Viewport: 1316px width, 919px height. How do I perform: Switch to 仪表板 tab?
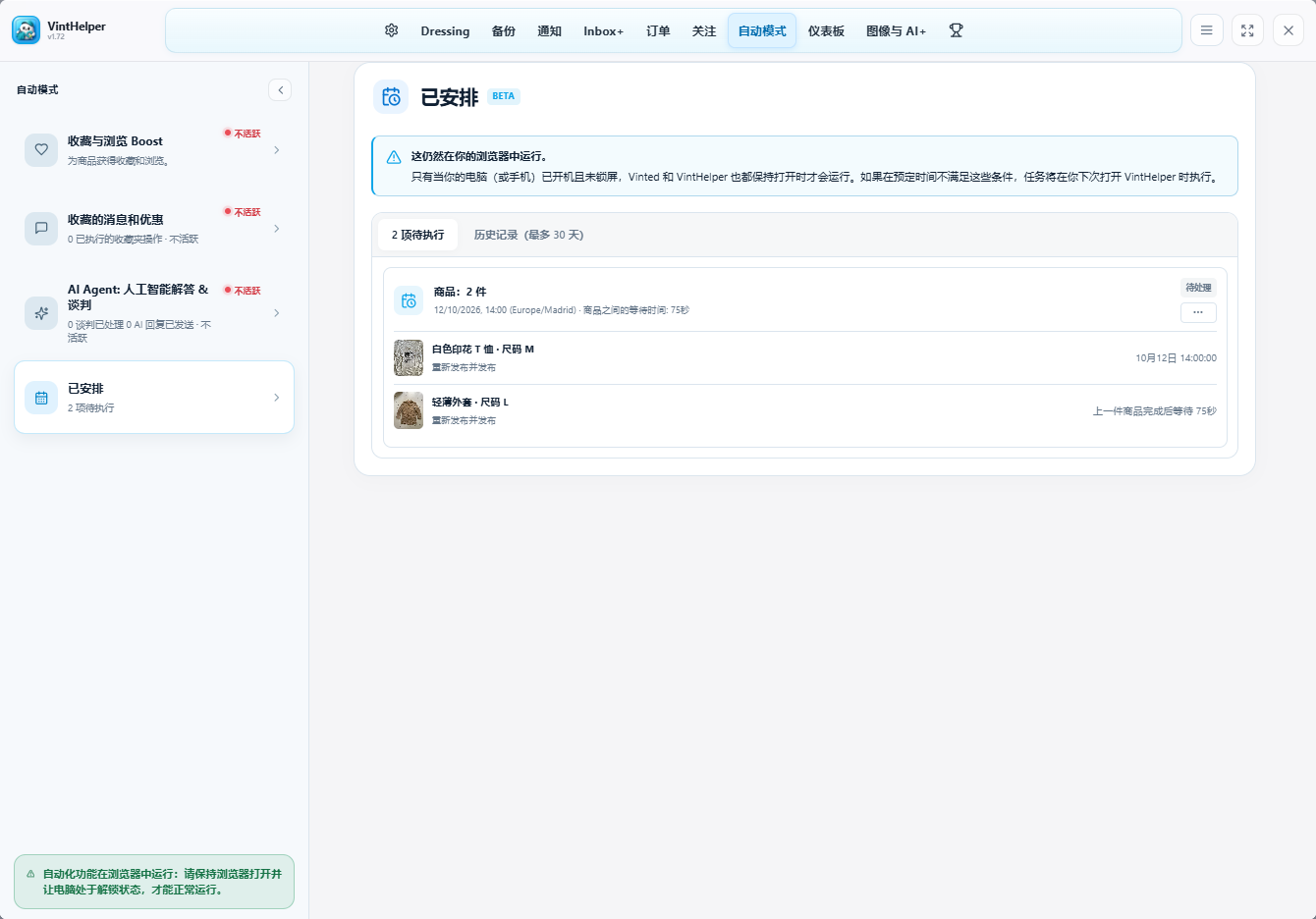(x=826, y=31)
